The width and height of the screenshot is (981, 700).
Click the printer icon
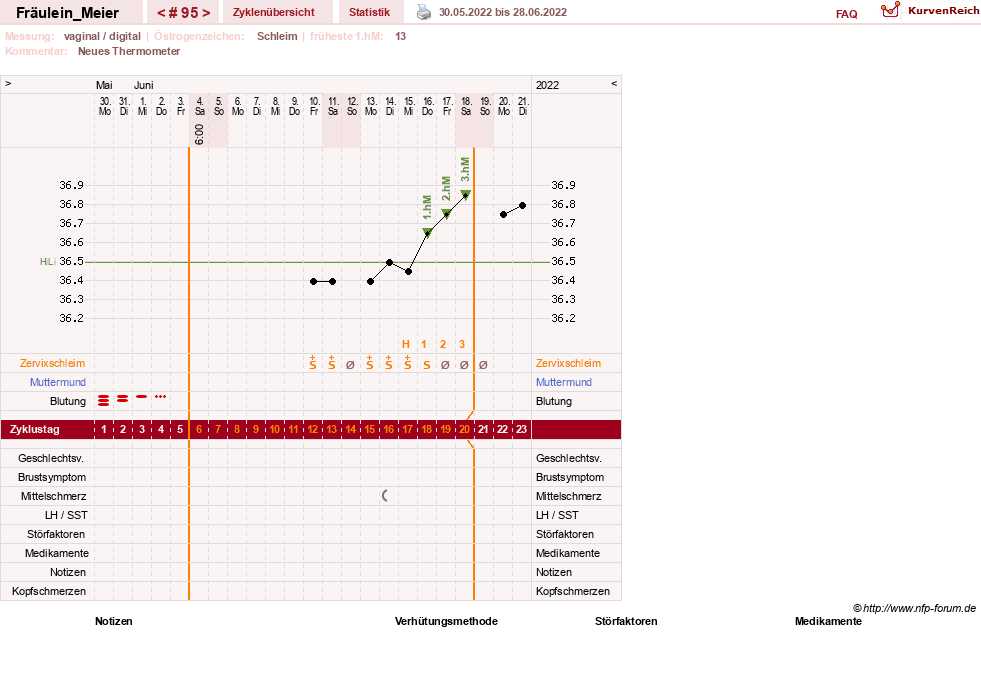click(424, 13)
